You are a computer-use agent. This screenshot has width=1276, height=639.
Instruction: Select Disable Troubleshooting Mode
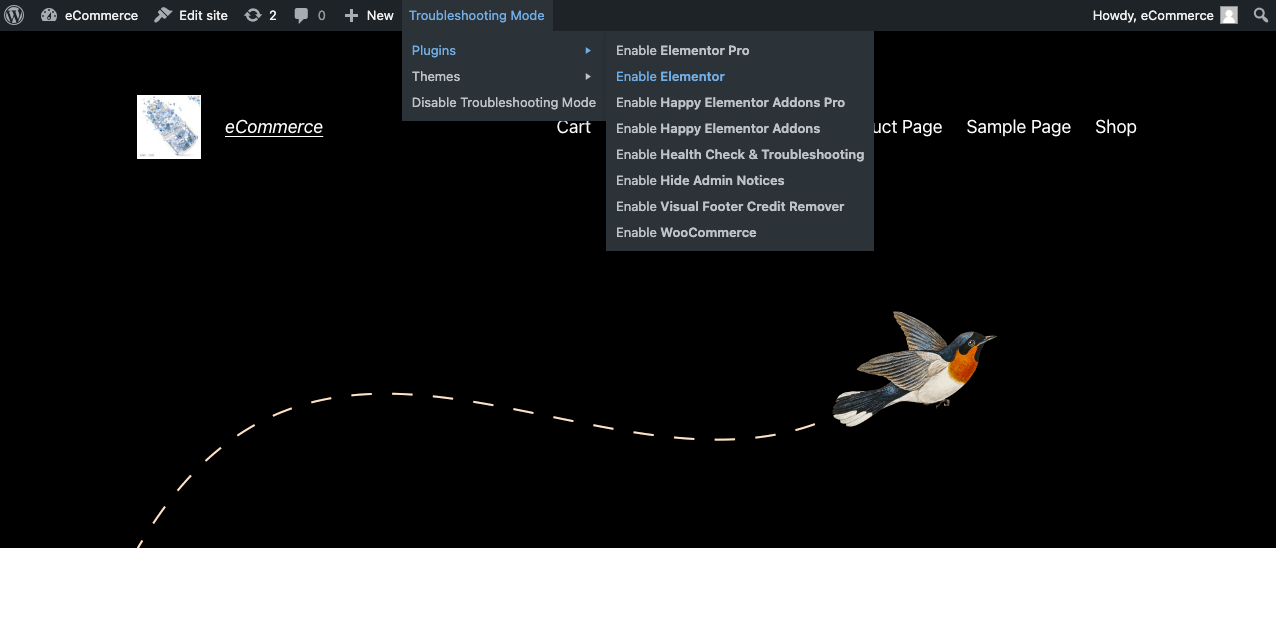(504, 102)
